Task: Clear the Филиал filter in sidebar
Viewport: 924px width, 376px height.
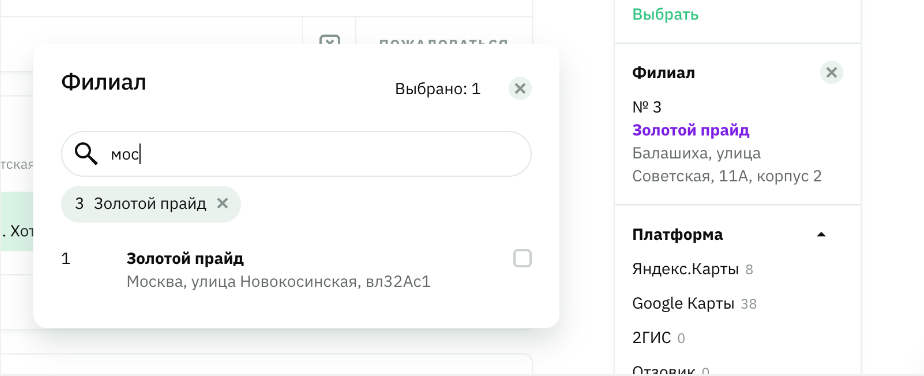Action: (831, 72)
